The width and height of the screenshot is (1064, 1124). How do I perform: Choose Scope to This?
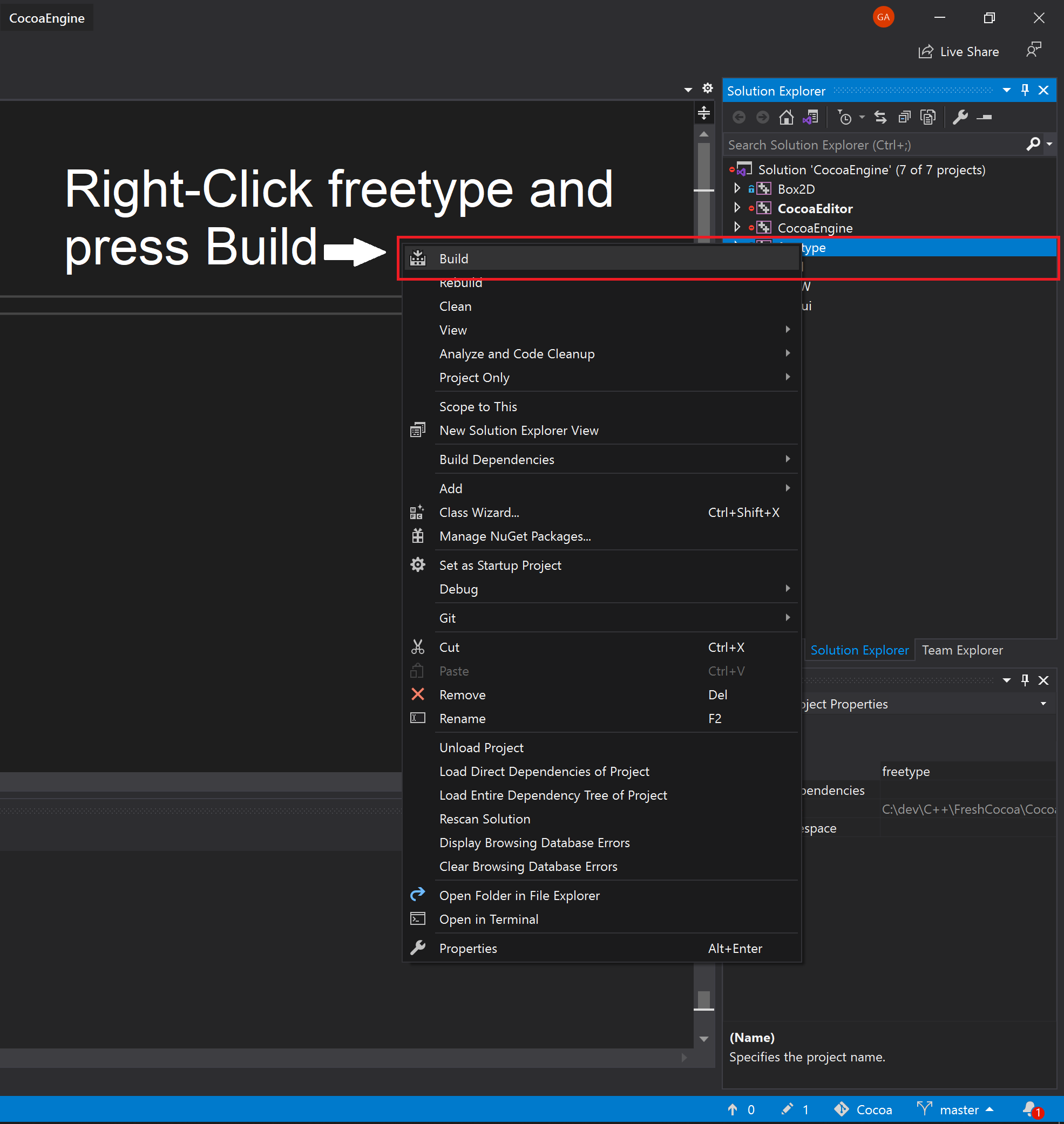click(x=601, y=406)
